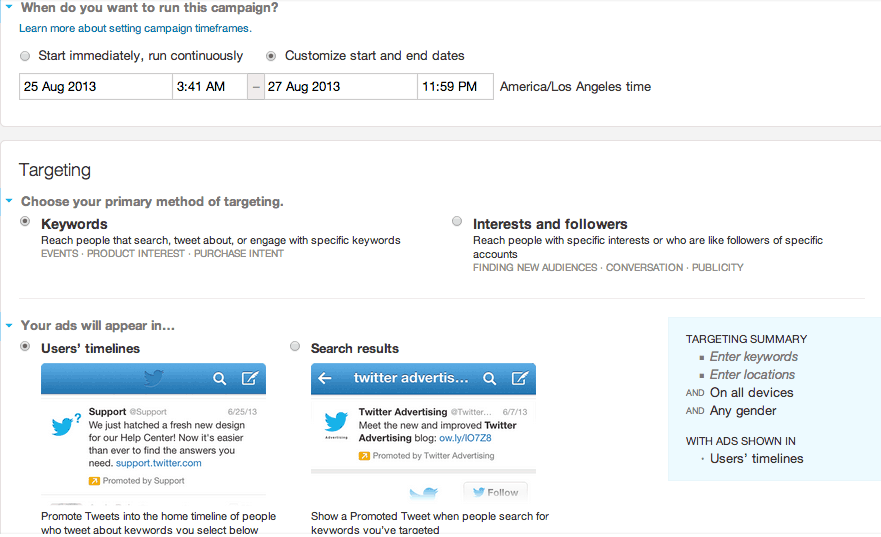The width and height of the screenshot is (881, 537).
Task: Open 'Learn more about setting campaign timeframes' link
Action: coord(135,28)
